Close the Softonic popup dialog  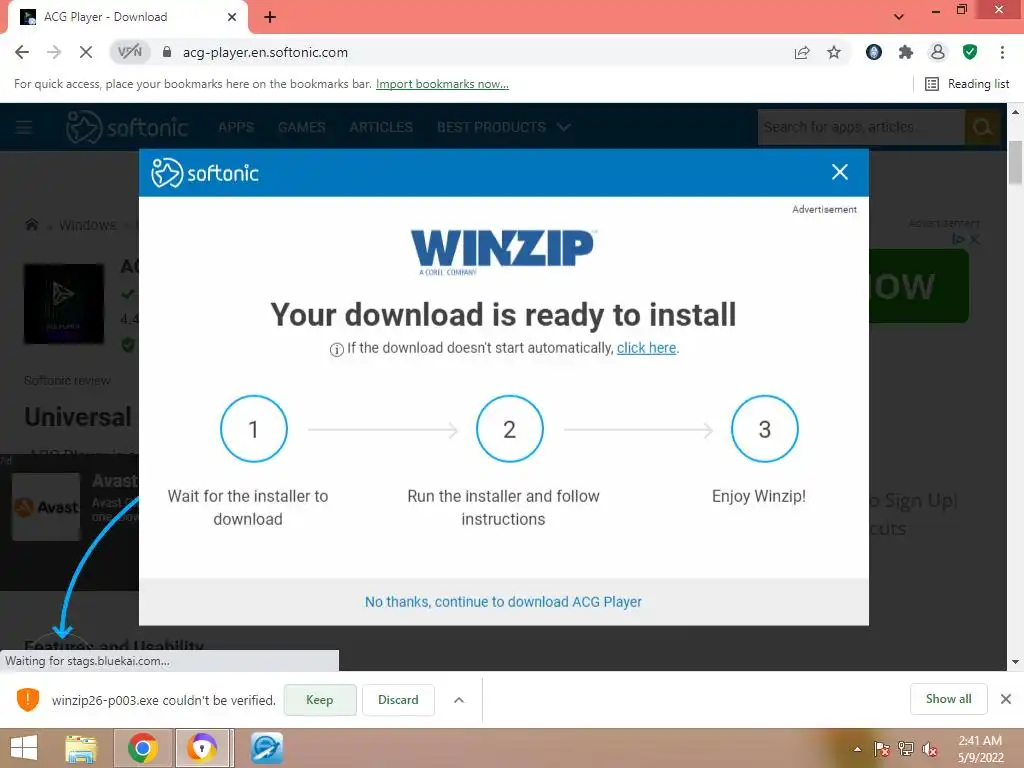(840, 172)
